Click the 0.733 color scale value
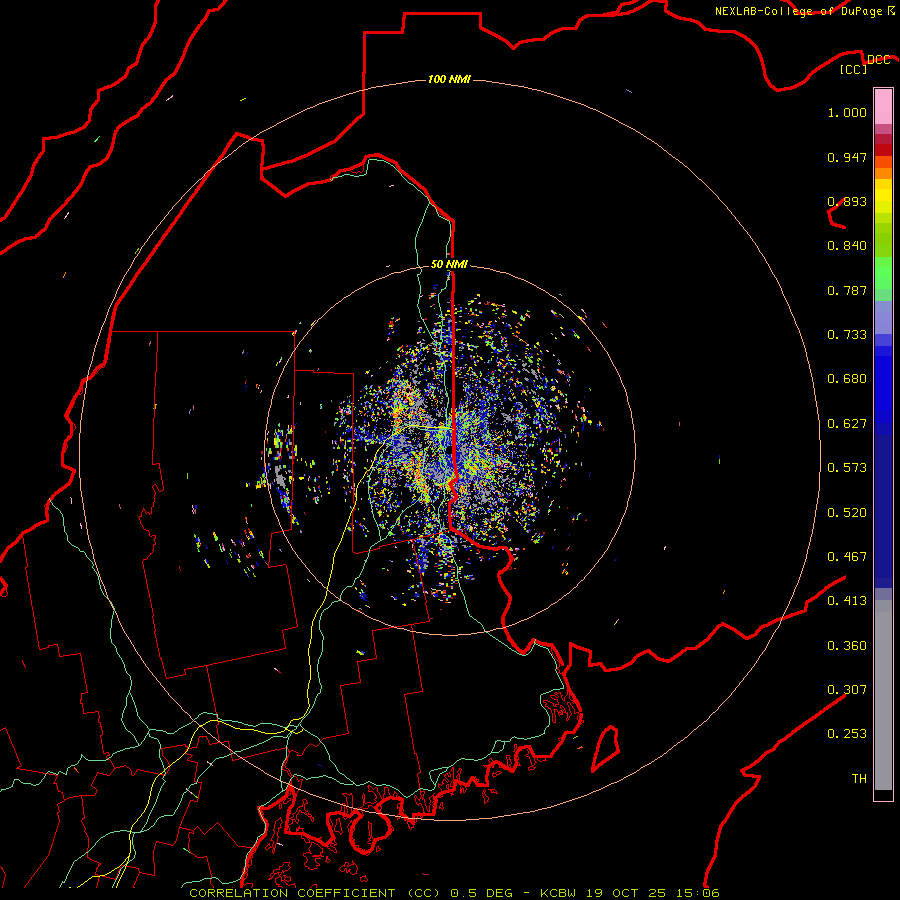 847,335
